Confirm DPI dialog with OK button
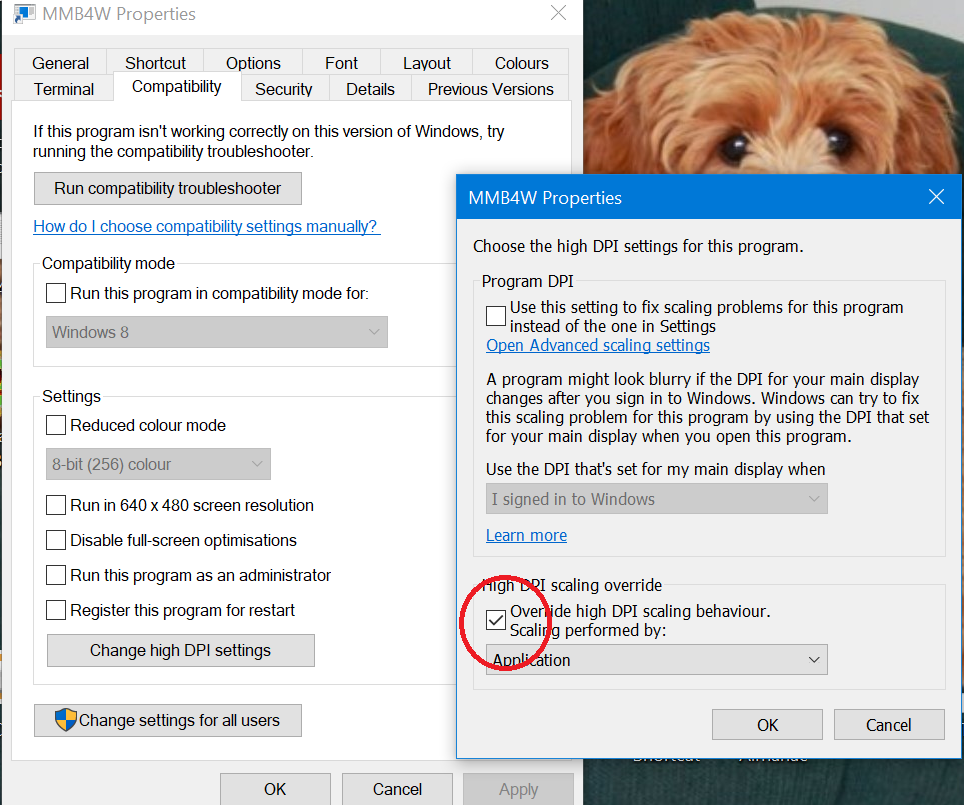 click(767, 725)
